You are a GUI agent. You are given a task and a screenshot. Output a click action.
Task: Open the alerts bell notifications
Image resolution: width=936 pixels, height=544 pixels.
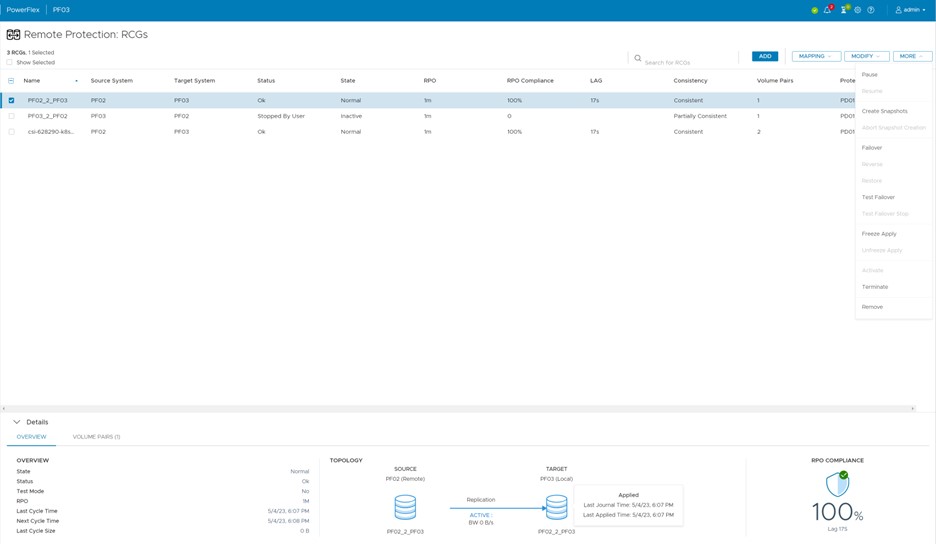pos(827,10)
